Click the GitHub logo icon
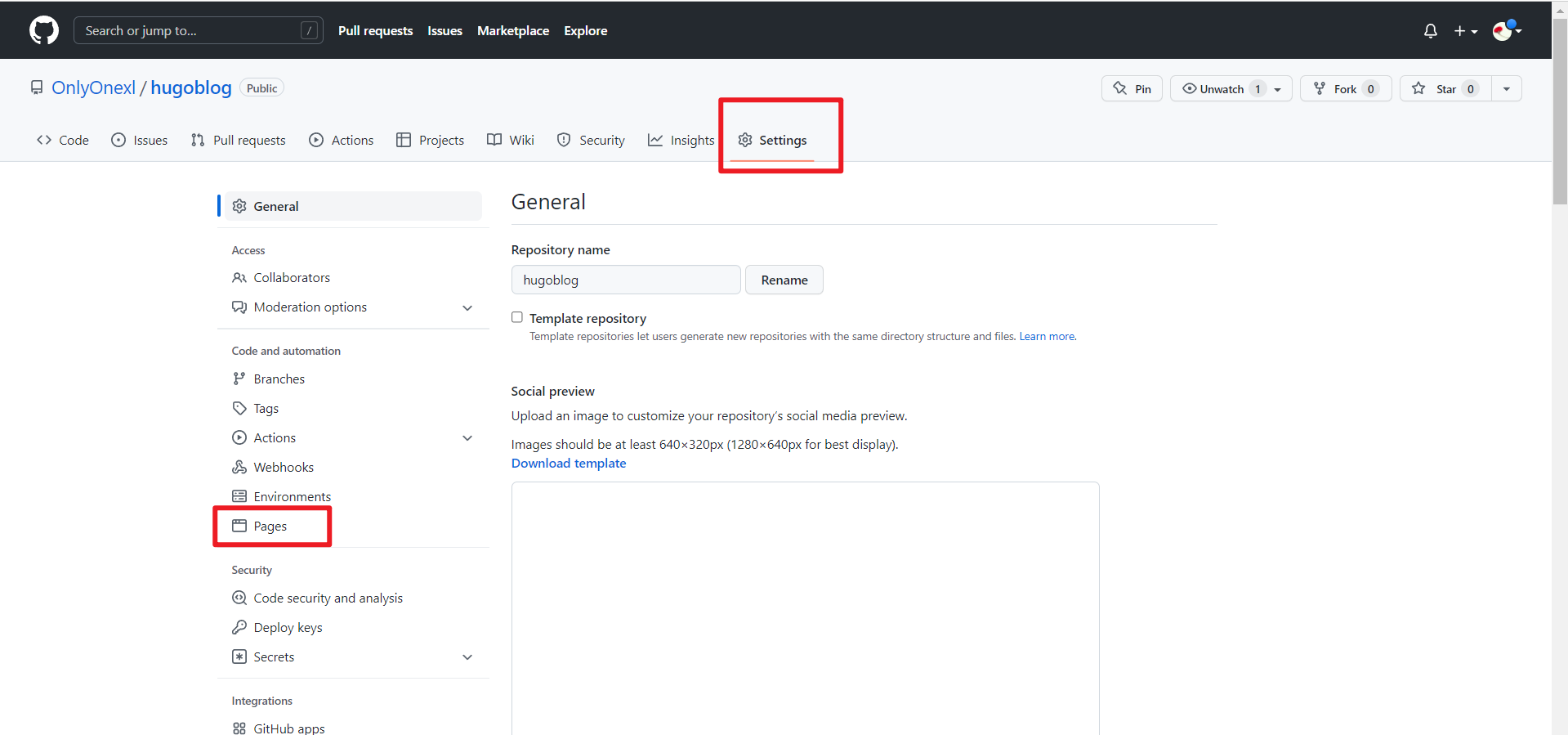Screen dimensions: 1568x735 44,30
